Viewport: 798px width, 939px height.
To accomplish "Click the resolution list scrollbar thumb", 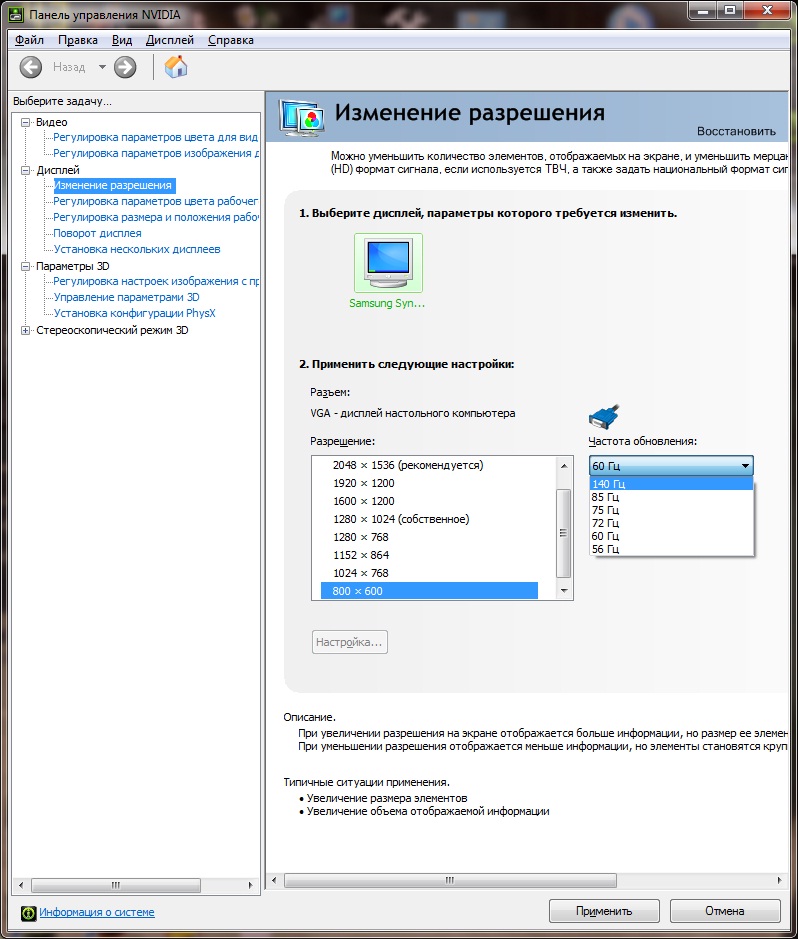I will (x=563, y=533).
